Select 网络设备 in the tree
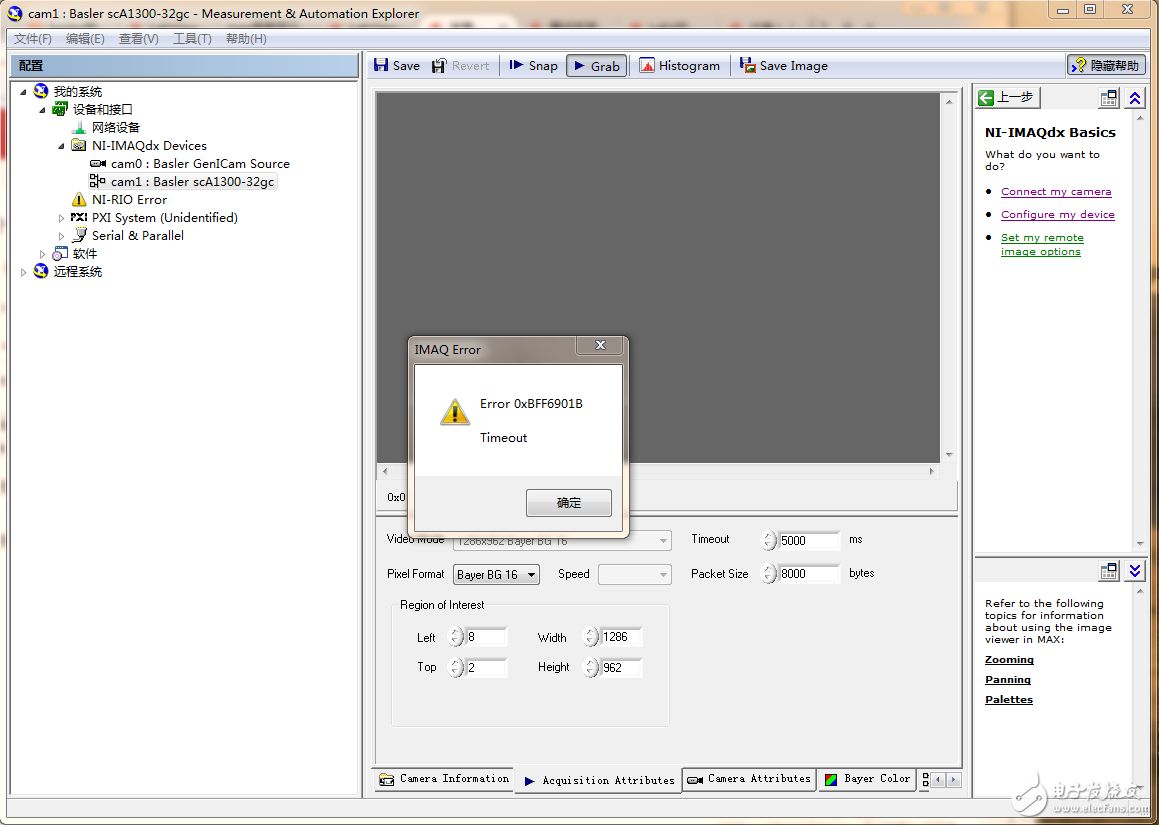 115,128
